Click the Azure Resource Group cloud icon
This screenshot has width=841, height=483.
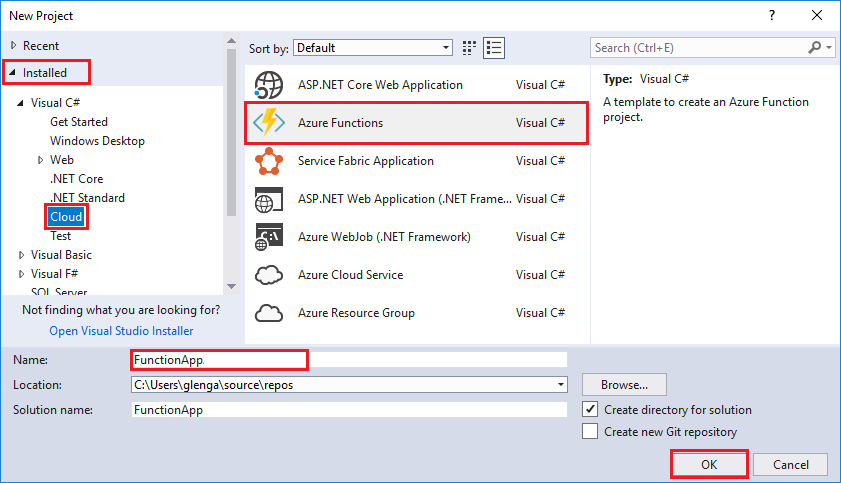click(269, 313)
